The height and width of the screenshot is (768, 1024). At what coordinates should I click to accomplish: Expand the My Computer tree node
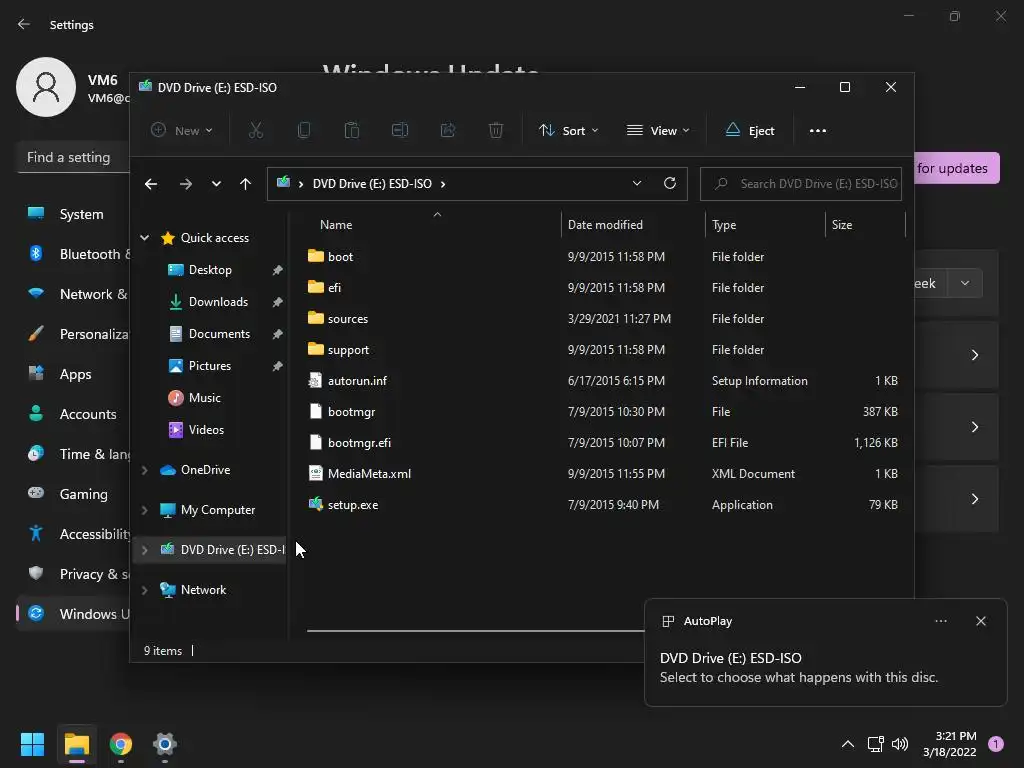[x=145, y=510]
